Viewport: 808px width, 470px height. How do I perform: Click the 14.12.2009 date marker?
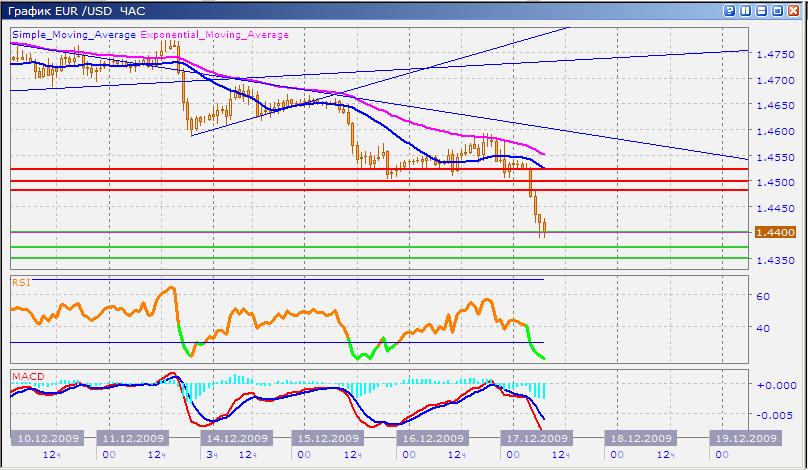[x=235, y=438]
